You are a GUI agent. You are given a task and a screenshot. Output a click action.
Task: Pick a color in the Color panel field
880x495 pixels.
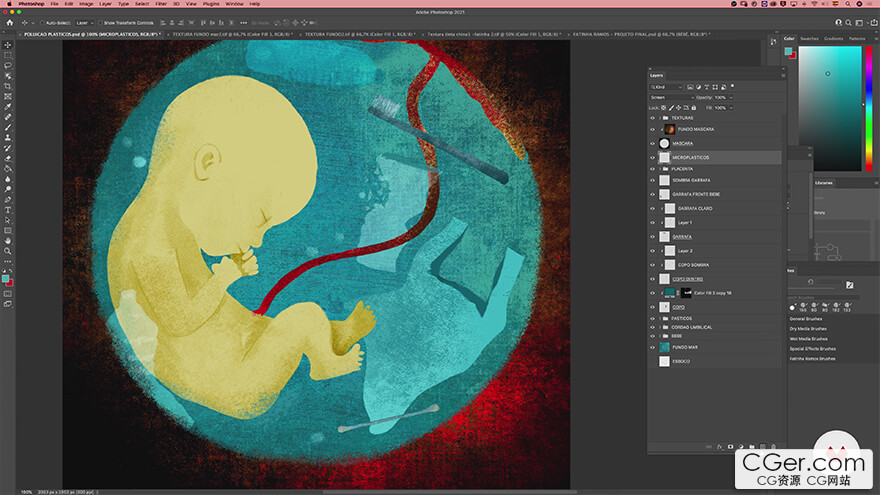(x=830, y=108)
